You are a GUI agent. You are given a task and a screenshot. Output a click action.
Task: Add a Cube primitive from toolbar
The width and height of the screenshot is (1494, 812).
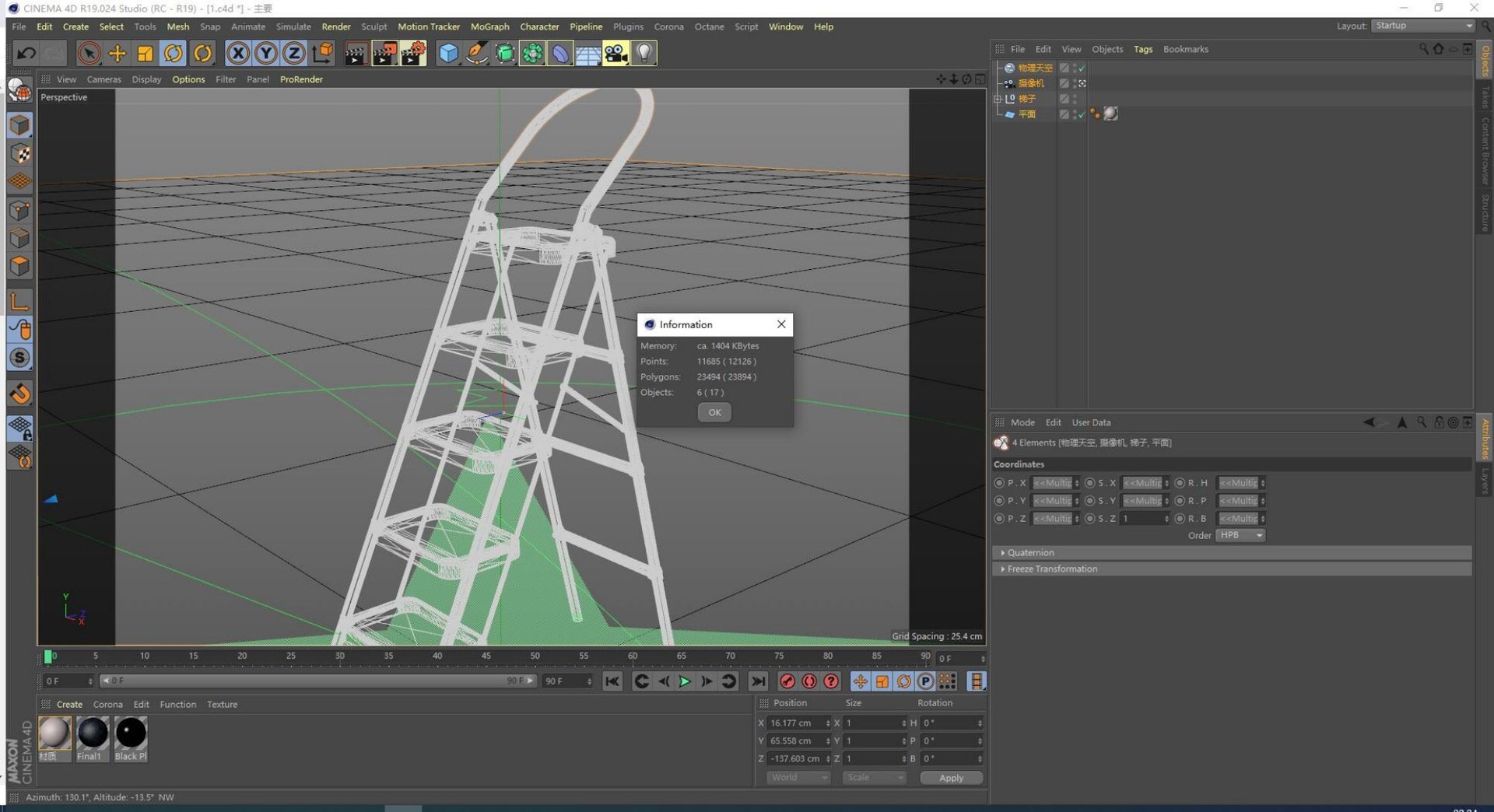coord(449,54)
